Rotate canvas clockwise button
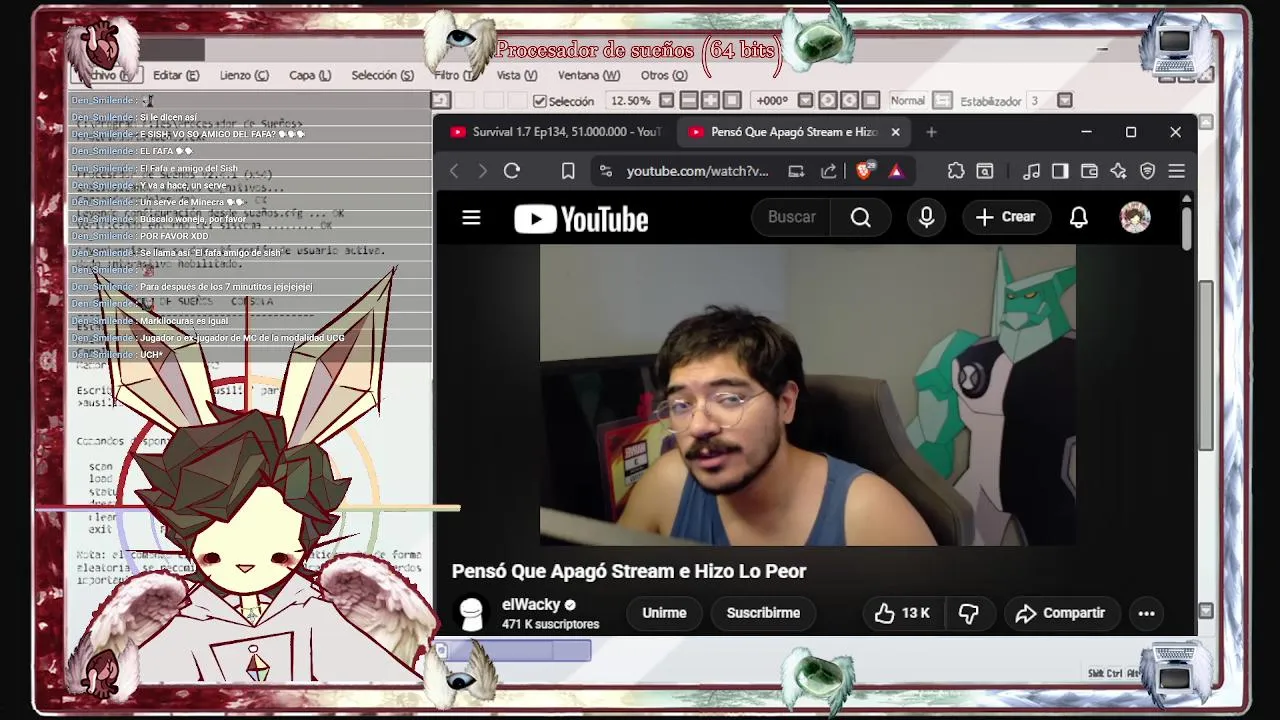 [x=849, y=100]
